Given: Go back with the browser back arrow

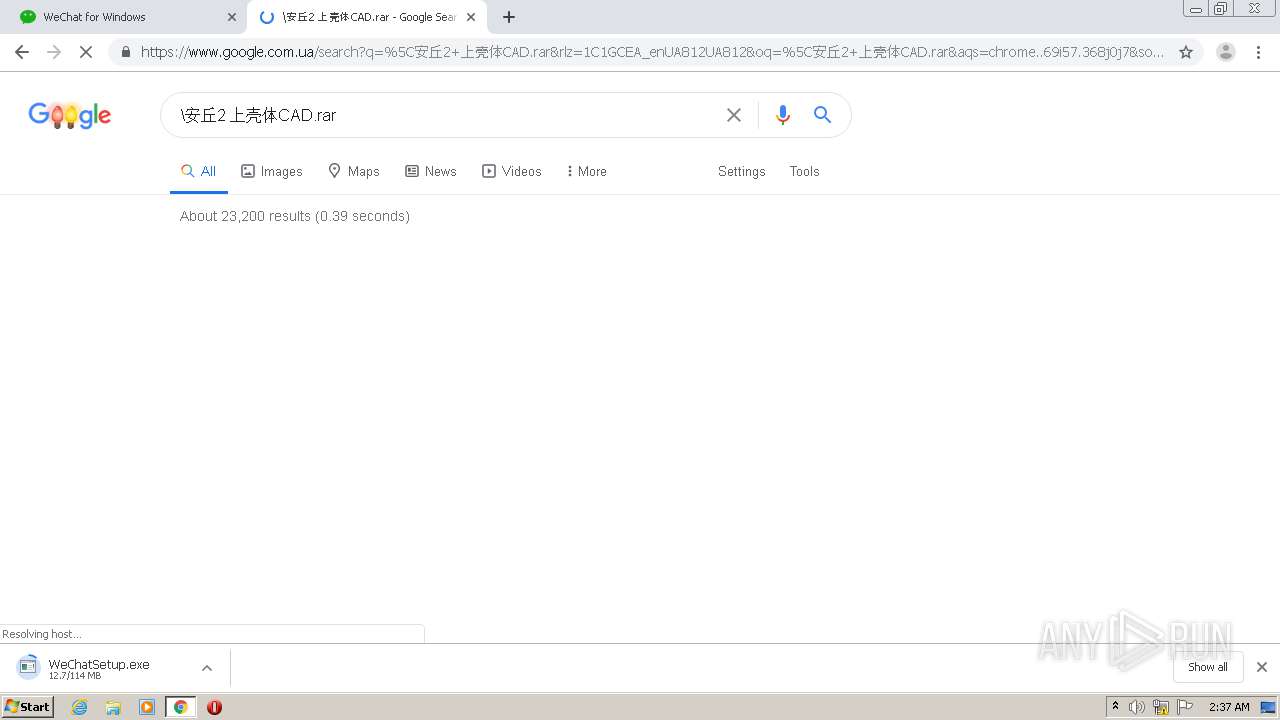Looking at the screenshot, I should pos(22,52).
